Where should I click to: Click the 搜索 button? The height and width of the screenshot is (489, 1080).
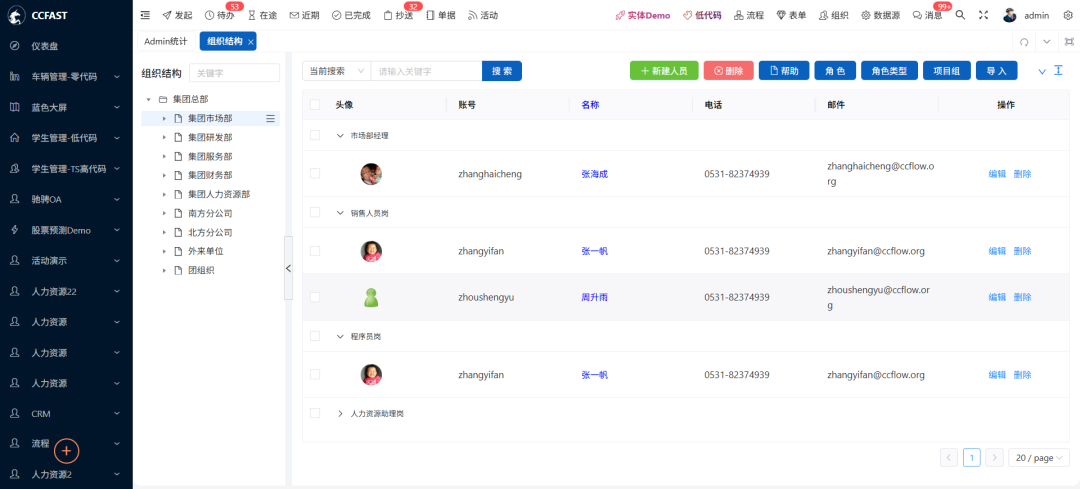pos(501,71)
